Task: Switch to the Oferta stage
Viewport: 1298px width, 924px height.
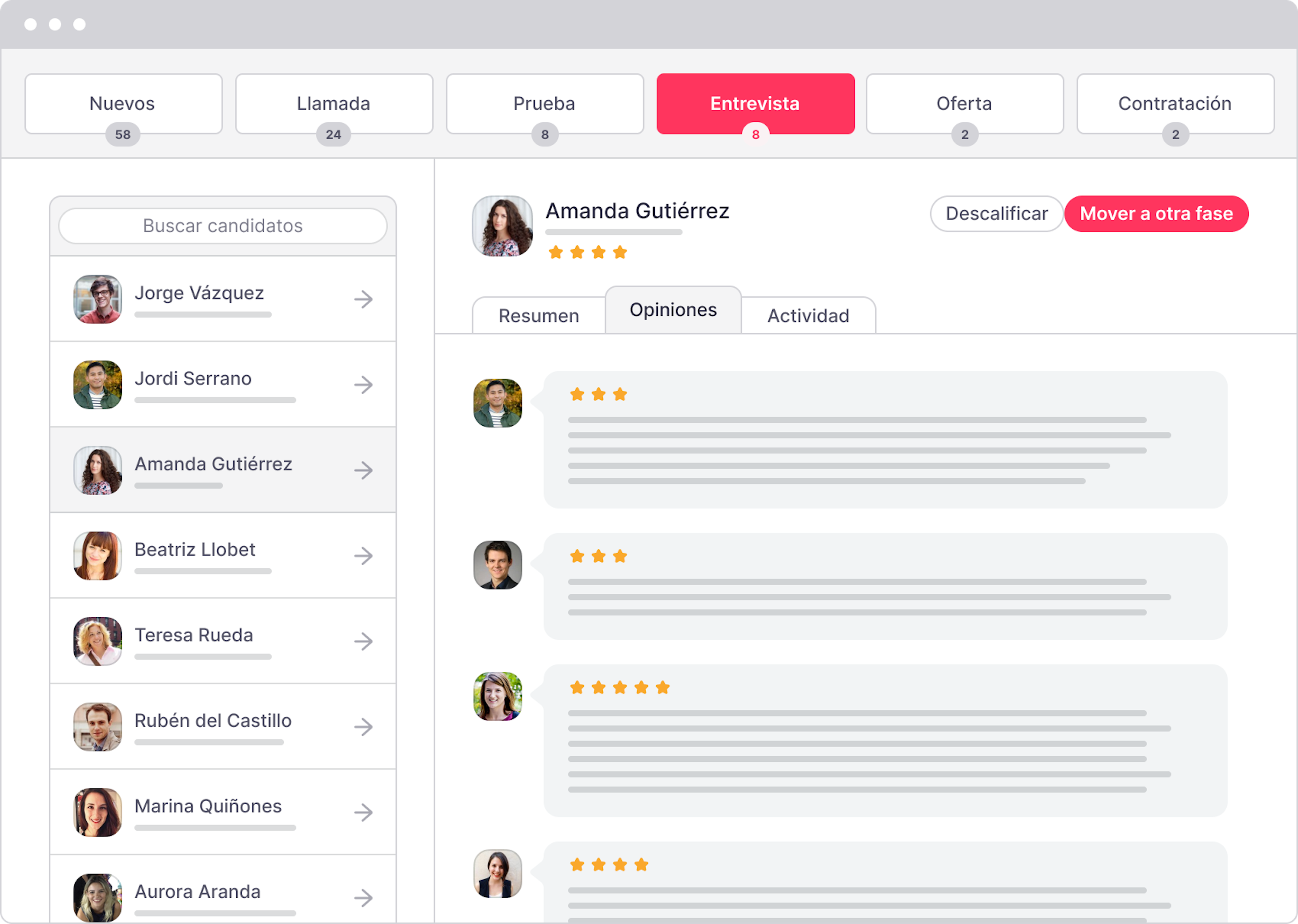Action: [x=965, y=103]
